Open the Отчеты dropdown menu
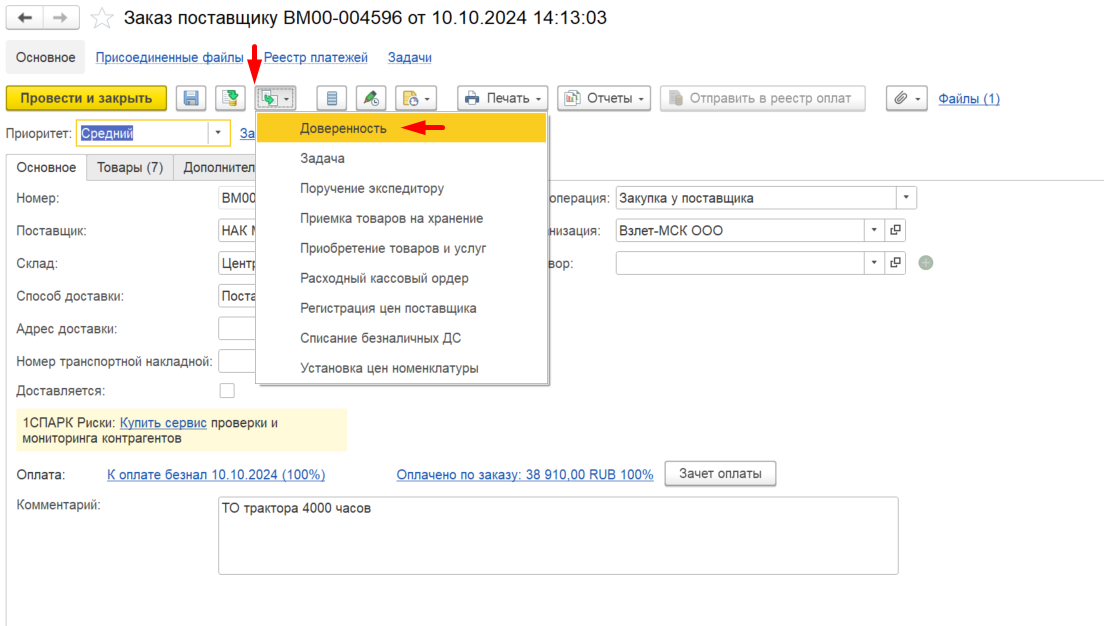This screenshot has height=626, width=1104. click(x=604, y=98)
